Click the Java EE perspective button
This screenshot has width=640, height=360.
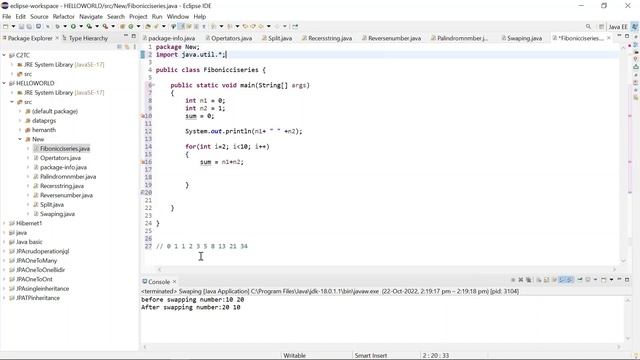point(618,27)
